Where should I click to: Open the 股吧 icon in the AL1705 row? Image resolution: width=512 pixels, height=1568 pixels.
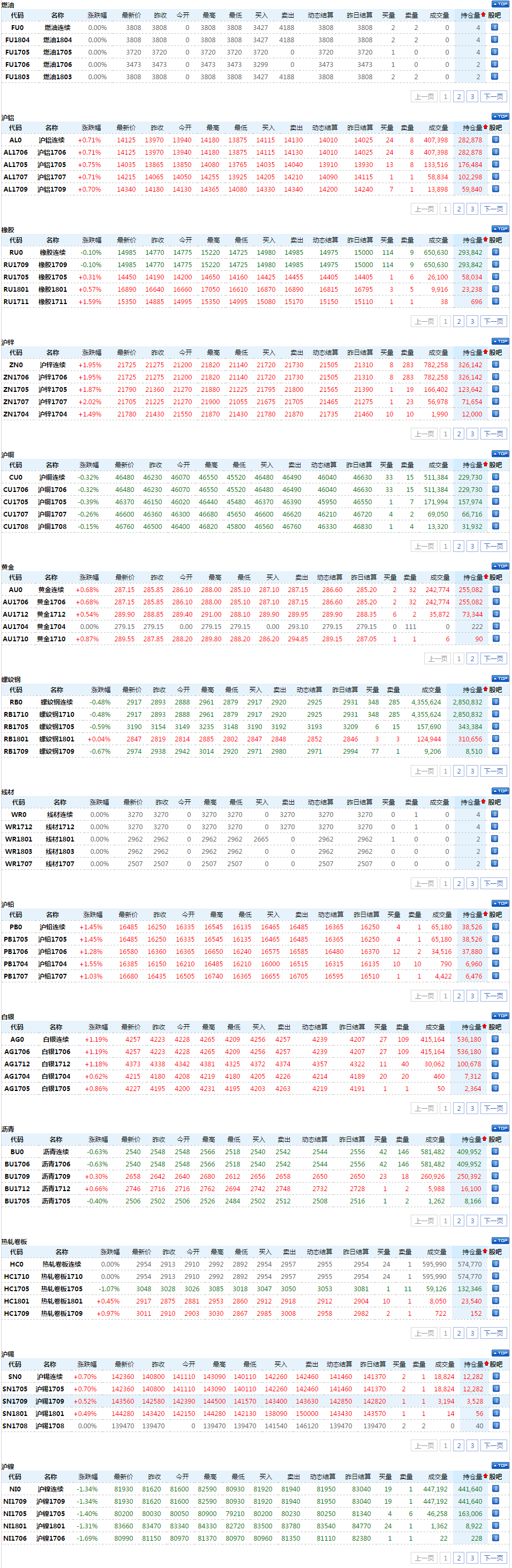click(495, 164)
